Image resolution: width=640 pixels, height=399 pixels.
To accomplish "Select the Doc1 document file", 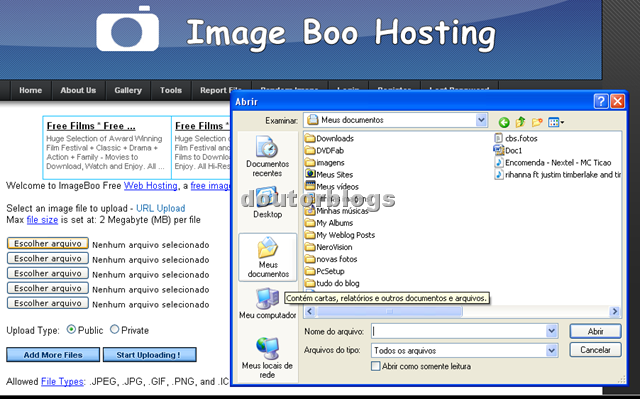I will [x=508, y=151].
